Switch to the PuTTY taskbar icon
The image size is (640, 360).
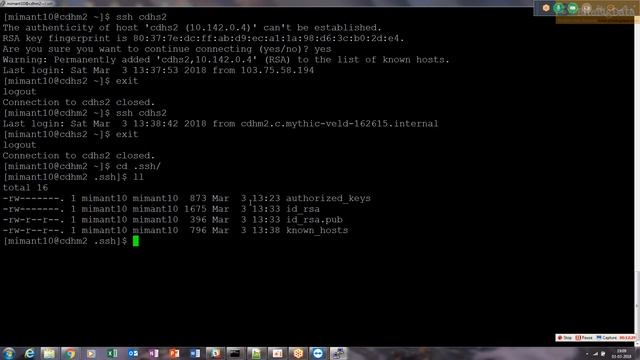[338, 353]
